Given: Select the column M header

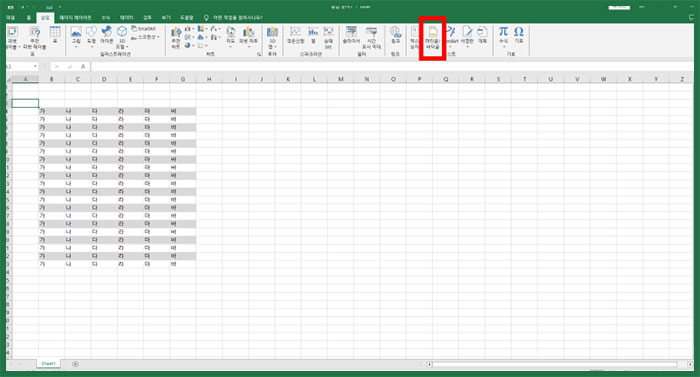Looking at the screenshot, I should tap(341, 79).
